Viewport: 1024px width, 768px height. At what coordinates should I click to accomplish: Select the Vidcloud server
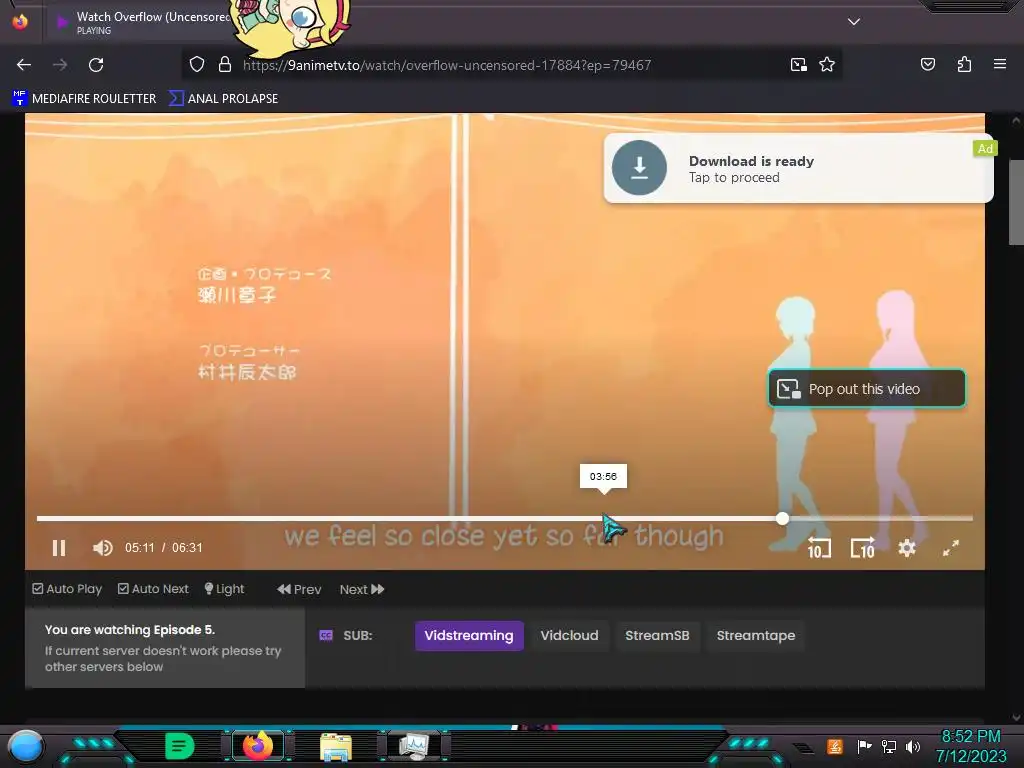[569, 635]
